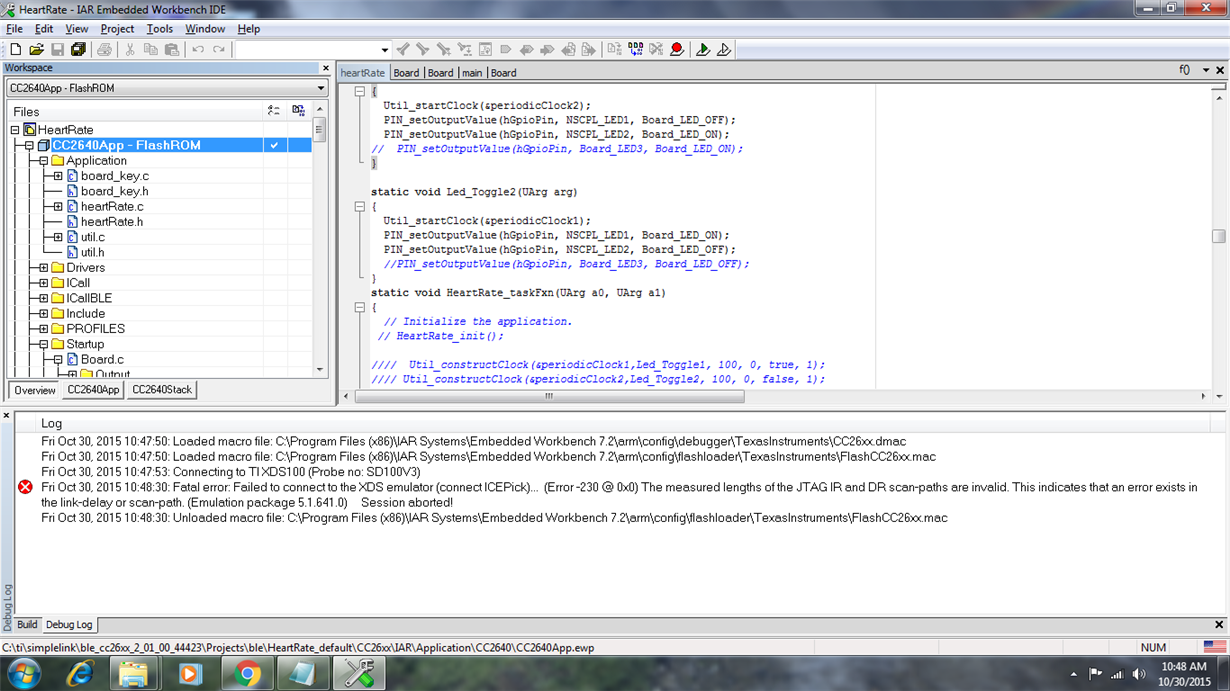Click the Cut toolbar icon

tap(130, 49)
